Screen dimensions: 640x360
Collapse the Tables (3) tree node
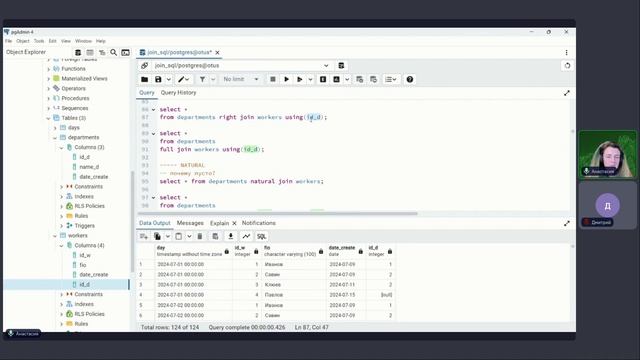[49, 118]
